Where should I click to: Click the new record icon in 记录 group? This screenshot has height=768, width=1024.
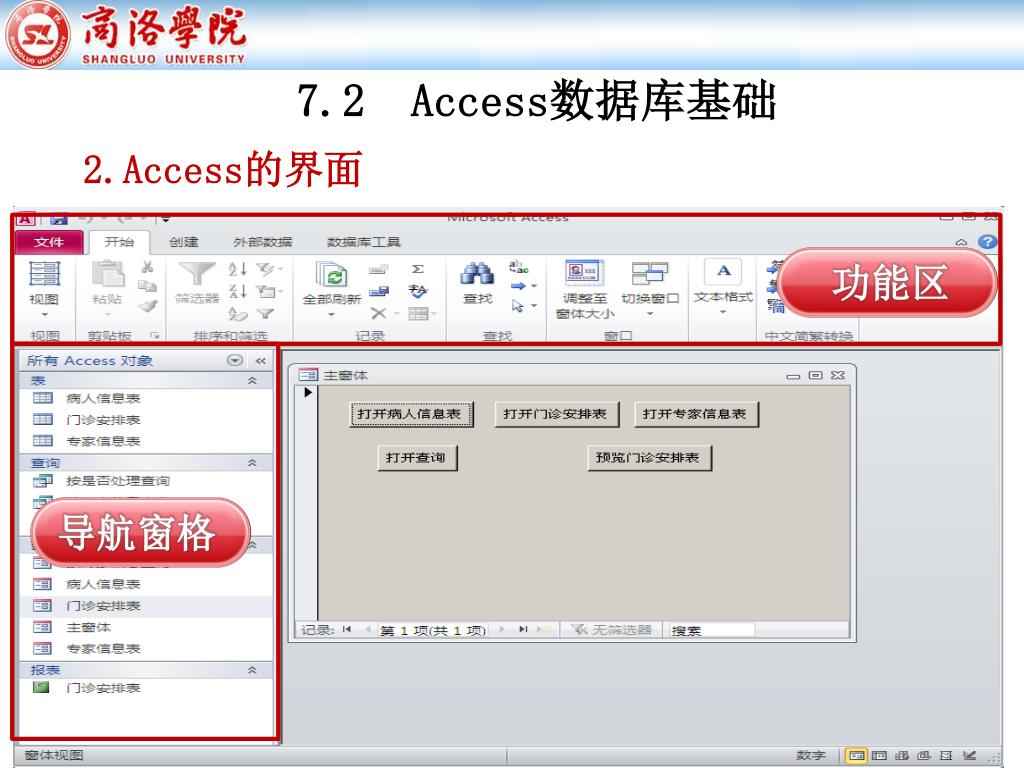coord(378,268)
